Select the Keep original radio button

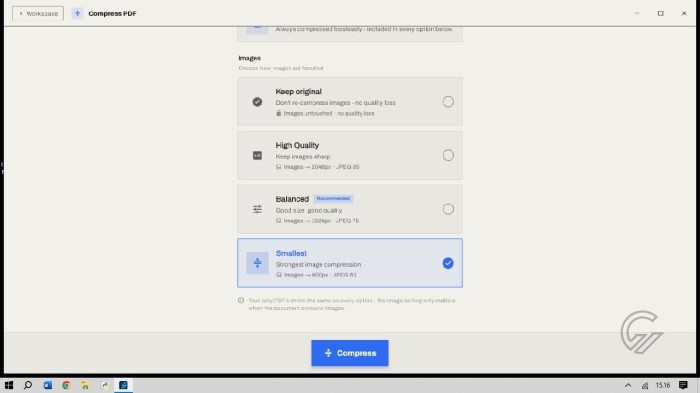(x=448, y=102)
